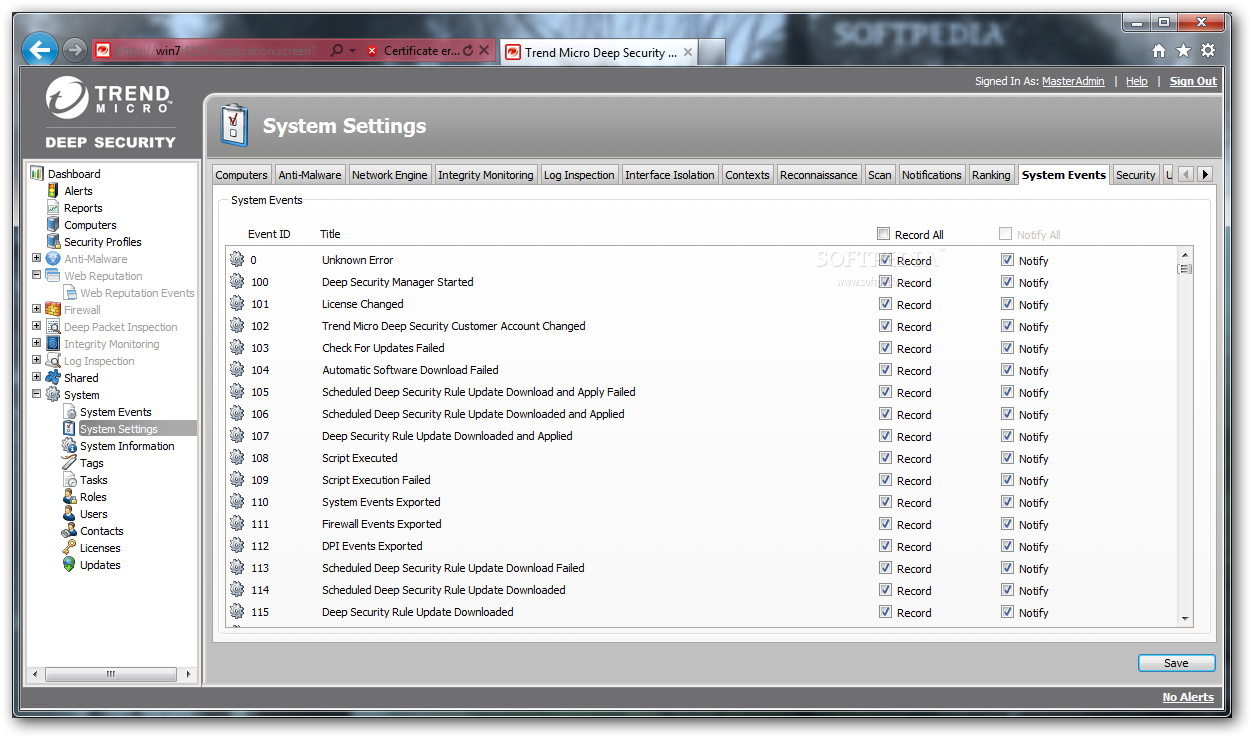This screenshot has height=738, width=1252.
Task: Collapse the Web Reputation tree node
Action: 37,275
